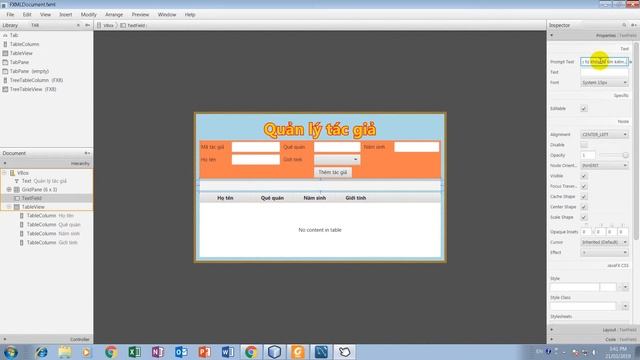640x360 pixels.
Task: Click the Inspector search magnifier icon
Action: click(624, 25)
